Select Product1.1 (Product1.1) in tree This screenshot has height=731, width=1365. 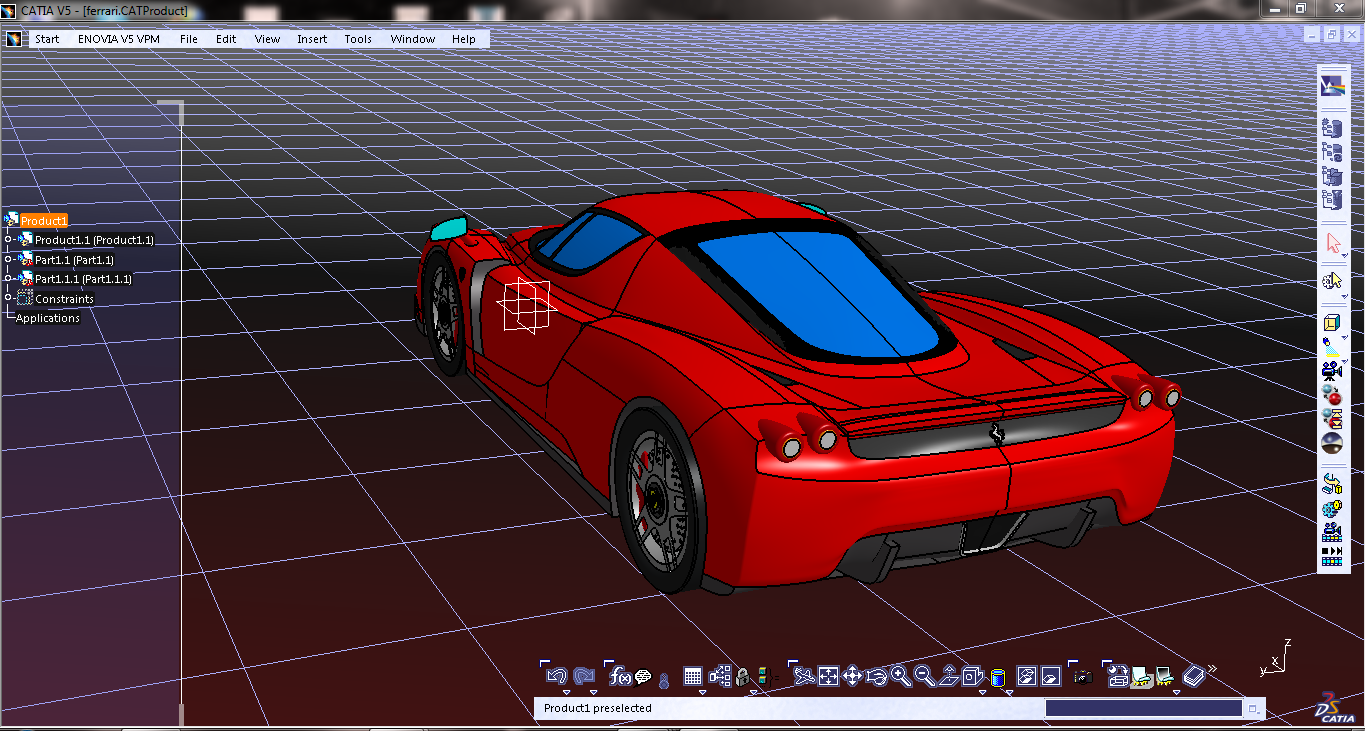[94, 240]
